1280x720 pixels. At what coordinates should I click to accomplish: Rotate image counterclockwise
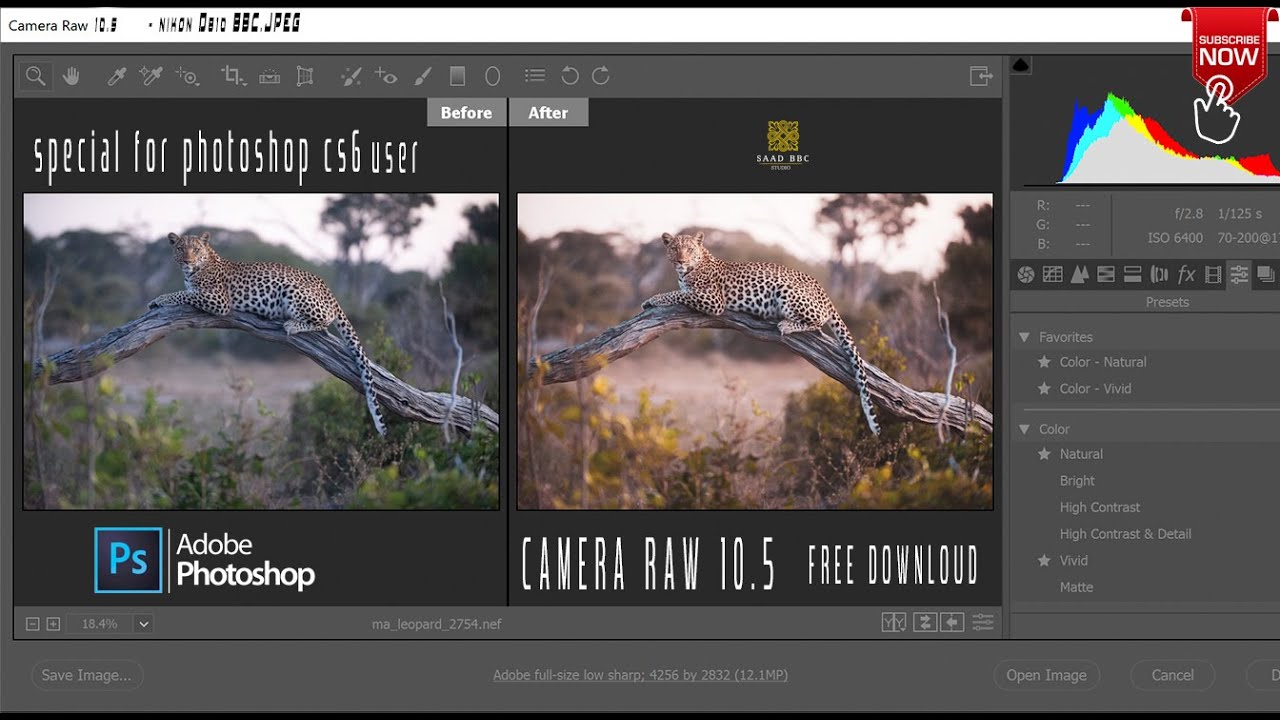point(570,76)
